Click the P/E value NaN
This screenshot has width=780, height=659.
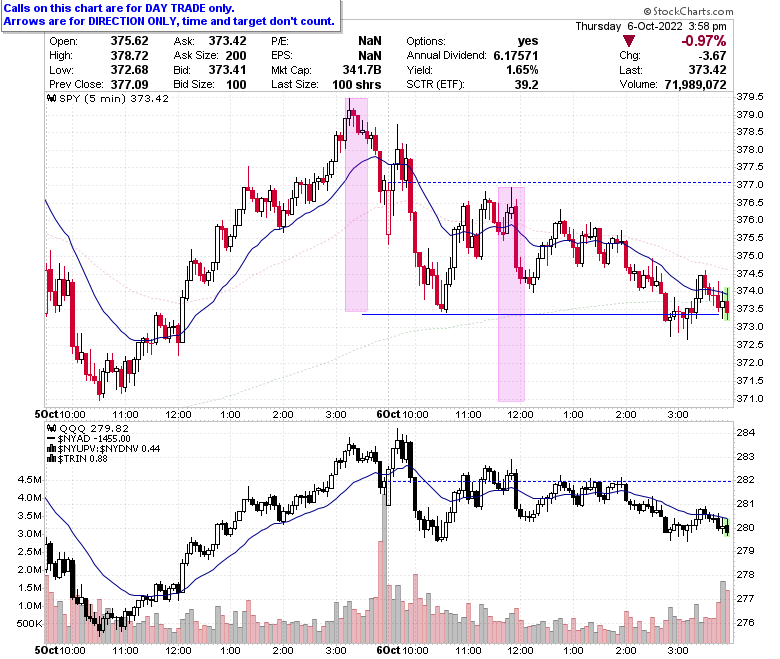(370, 41)
